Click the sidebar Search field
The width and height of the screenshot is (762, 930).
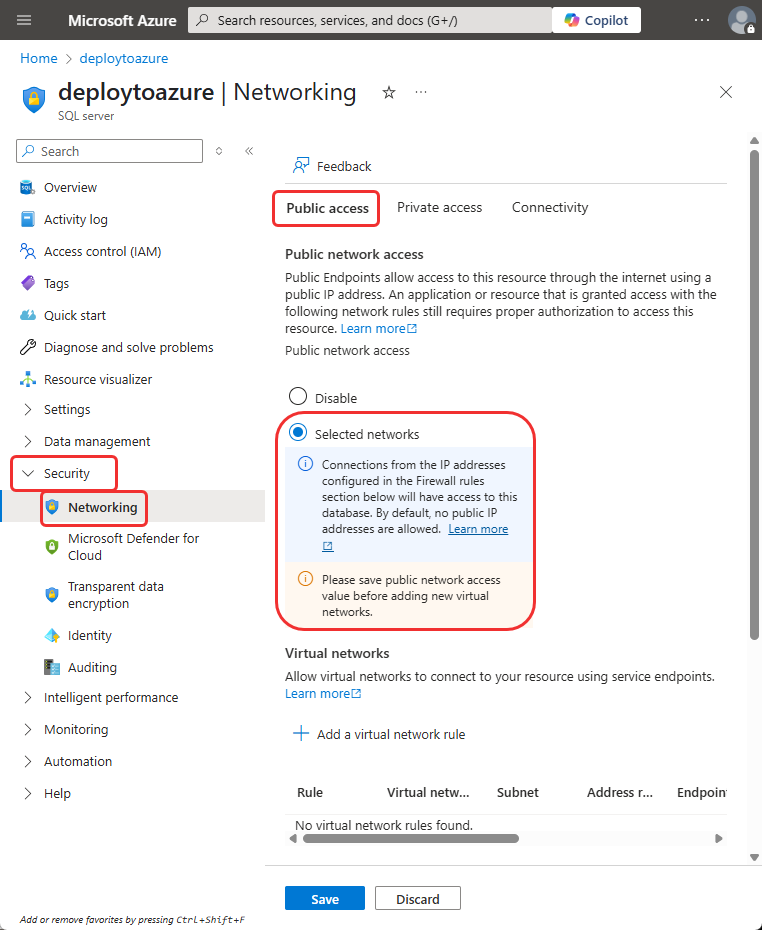(110, 151)
